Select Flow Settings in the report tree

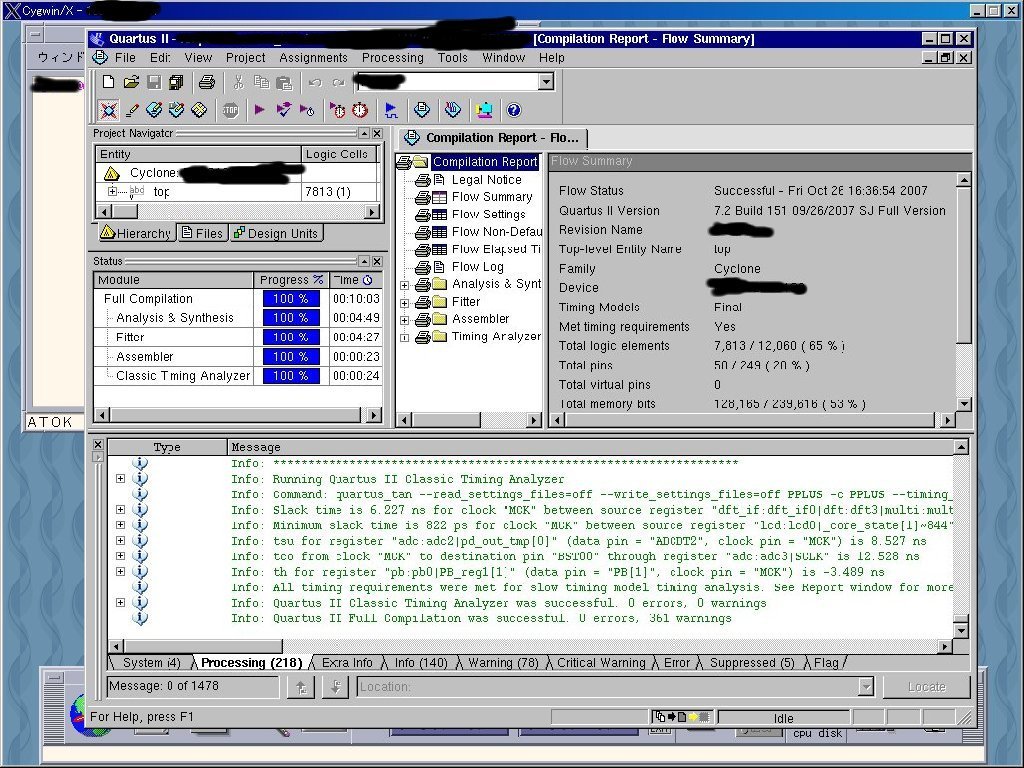(488, 214)
